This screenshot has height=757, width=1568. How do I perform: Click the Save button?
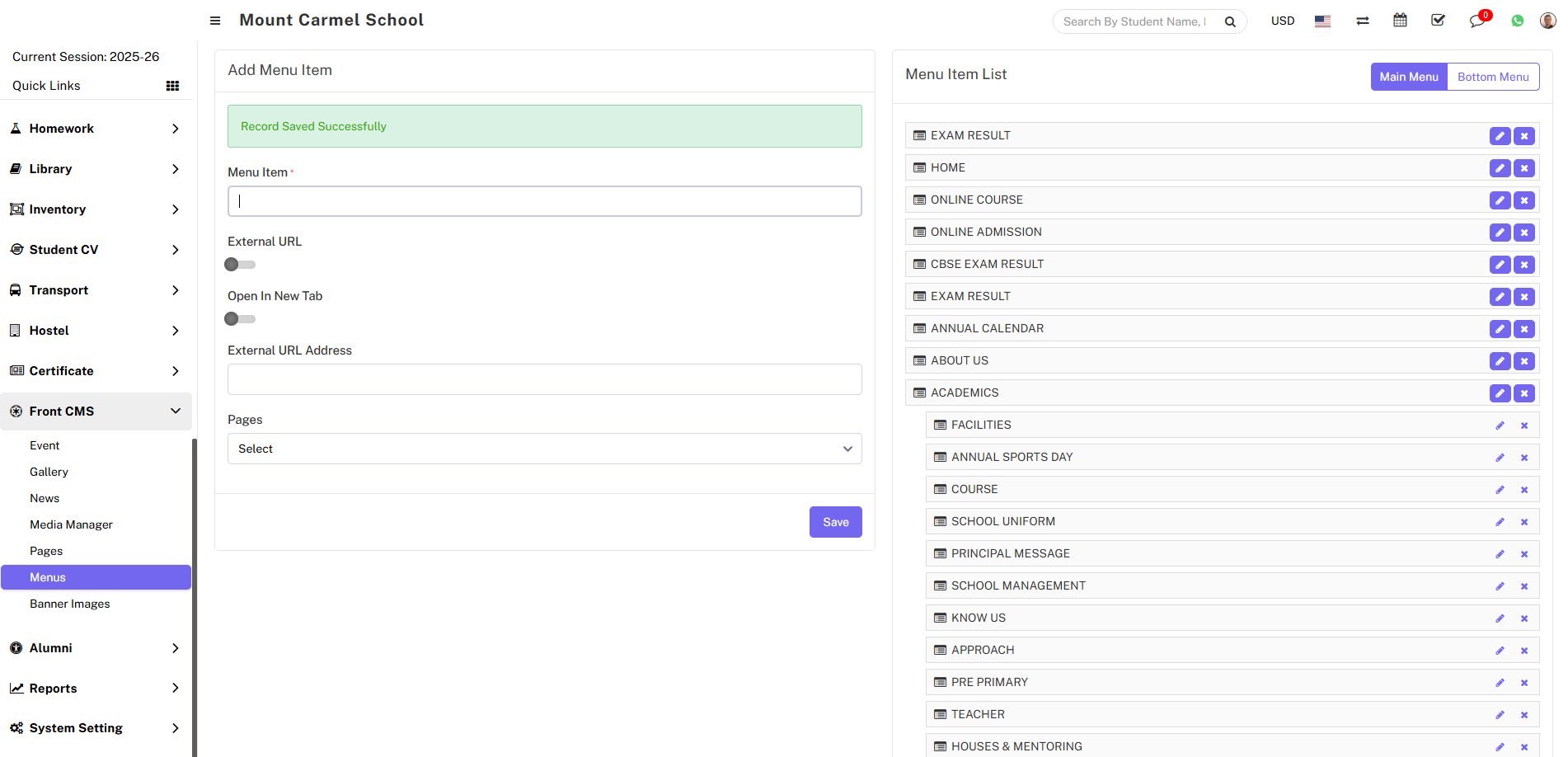tap(835, 522)
